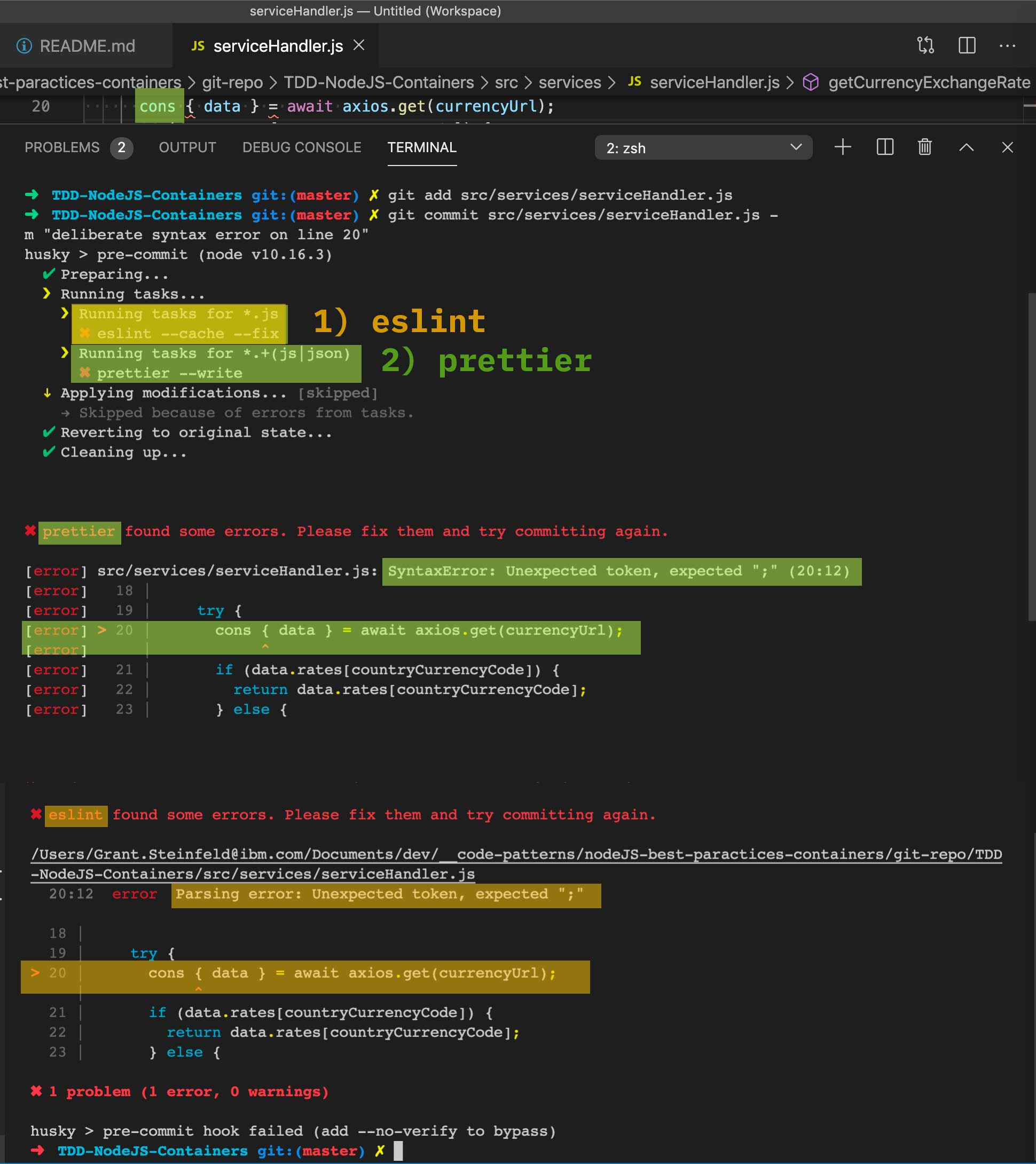
Task: Open the editor More Actions ellipsis menu
Action: (1007, 45)
